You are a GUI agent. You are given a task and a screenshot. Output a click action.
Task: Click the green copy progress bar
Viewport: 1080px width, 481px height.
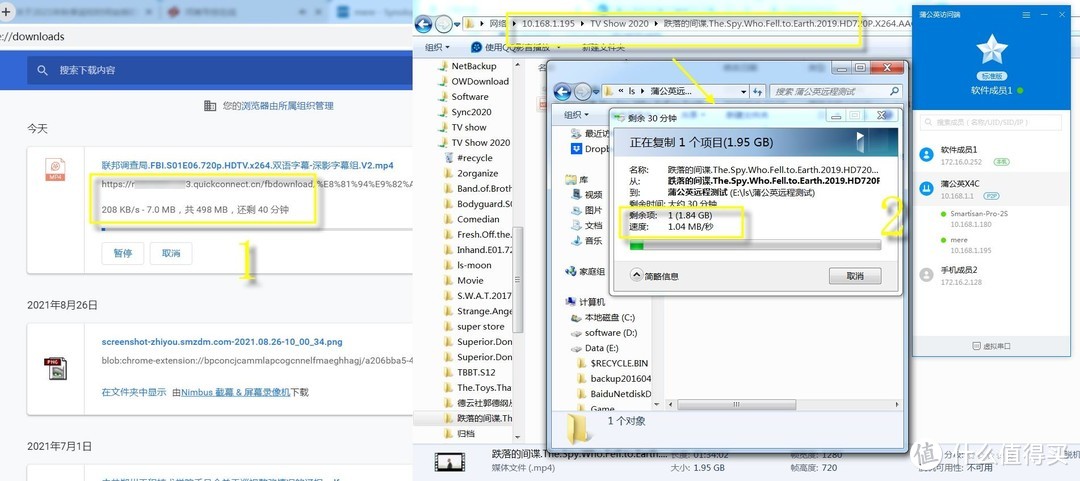click(756, 245)
